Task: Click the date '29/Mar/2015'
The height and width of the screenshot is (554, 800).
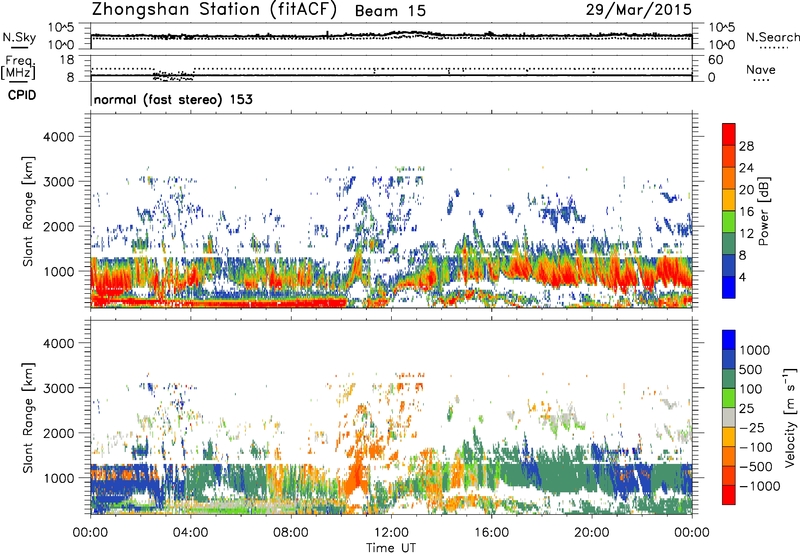Action: [x=639, y=10]
